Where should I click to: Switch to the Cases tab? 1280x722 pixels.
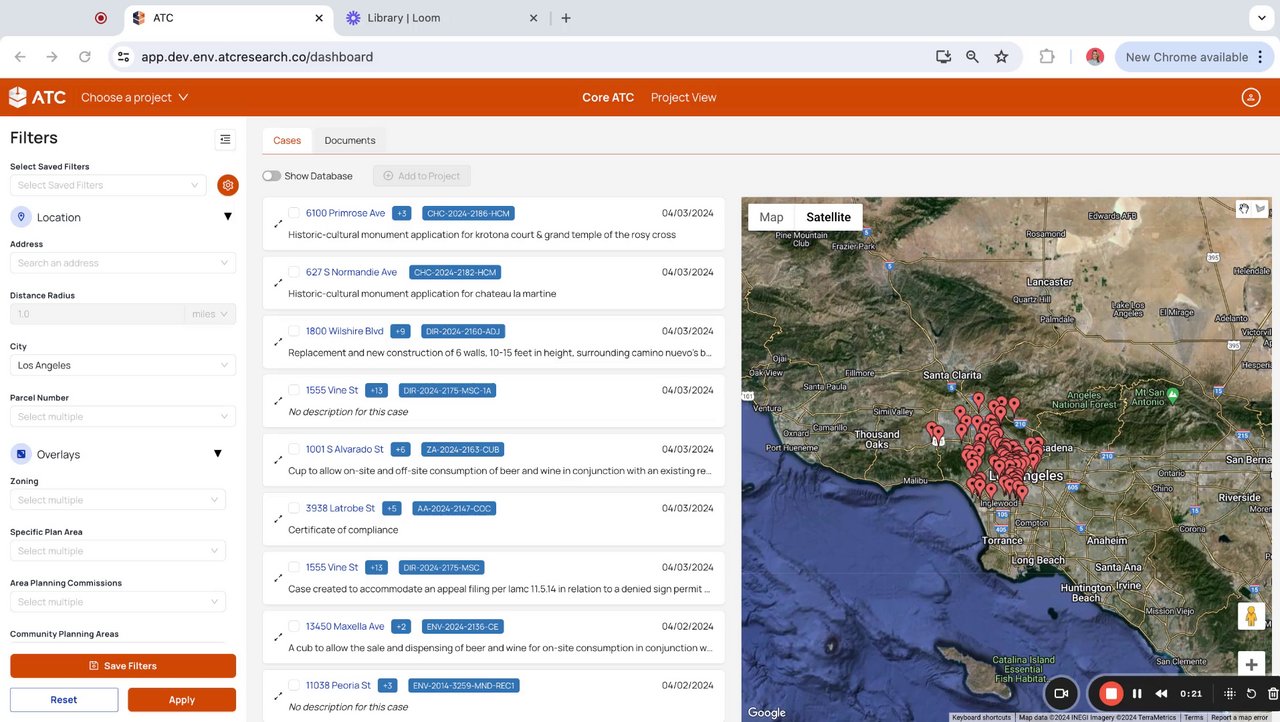287,140
